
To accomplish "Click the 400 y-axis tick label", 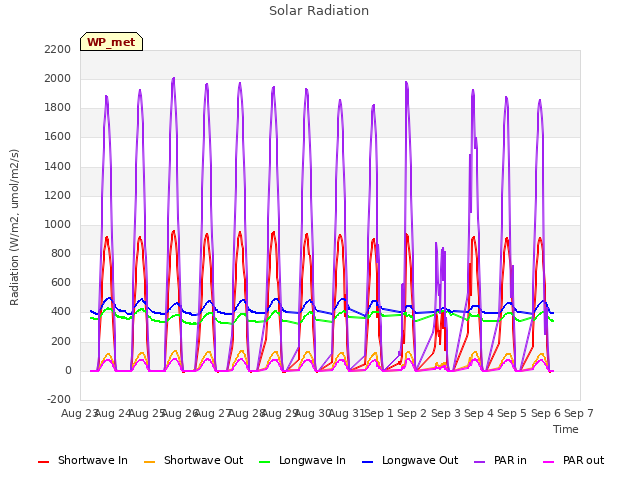I will point(61,312).
